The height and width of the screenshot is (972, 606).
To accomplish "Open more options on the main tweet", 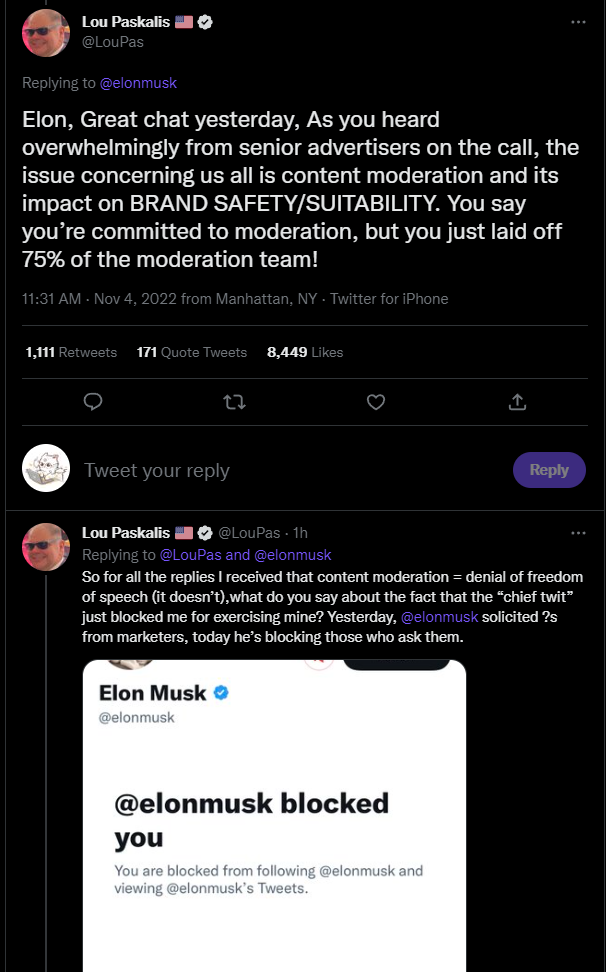I will 578,22.
